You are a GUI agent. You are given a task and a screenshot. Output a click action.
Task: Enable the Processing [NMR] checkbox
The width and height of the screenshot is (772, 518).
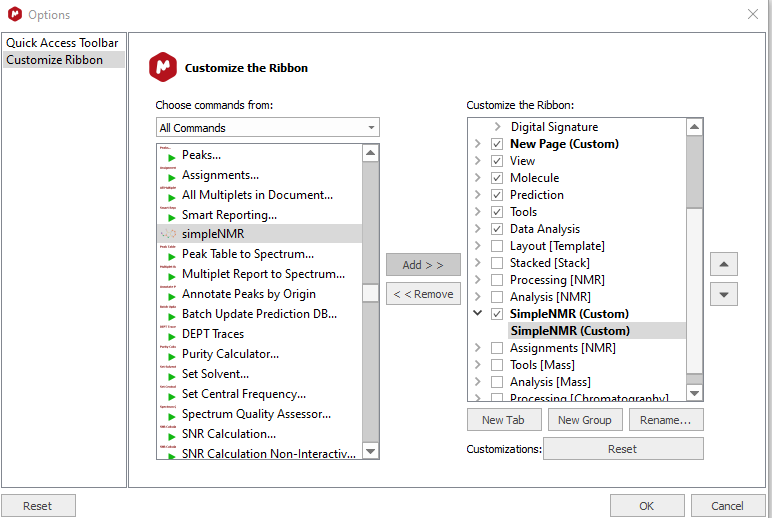point(497,280)
